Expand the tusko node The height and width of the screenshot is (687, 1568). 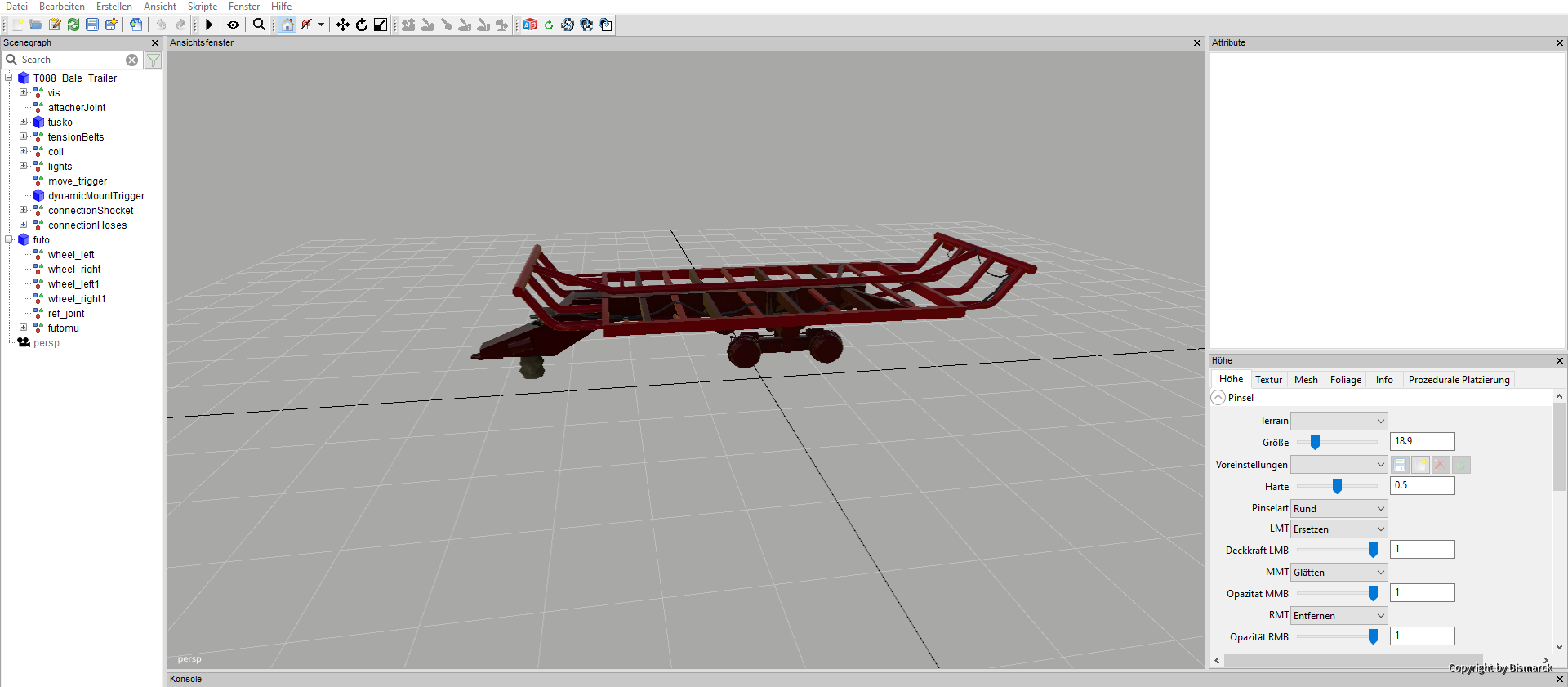(24, 122)
